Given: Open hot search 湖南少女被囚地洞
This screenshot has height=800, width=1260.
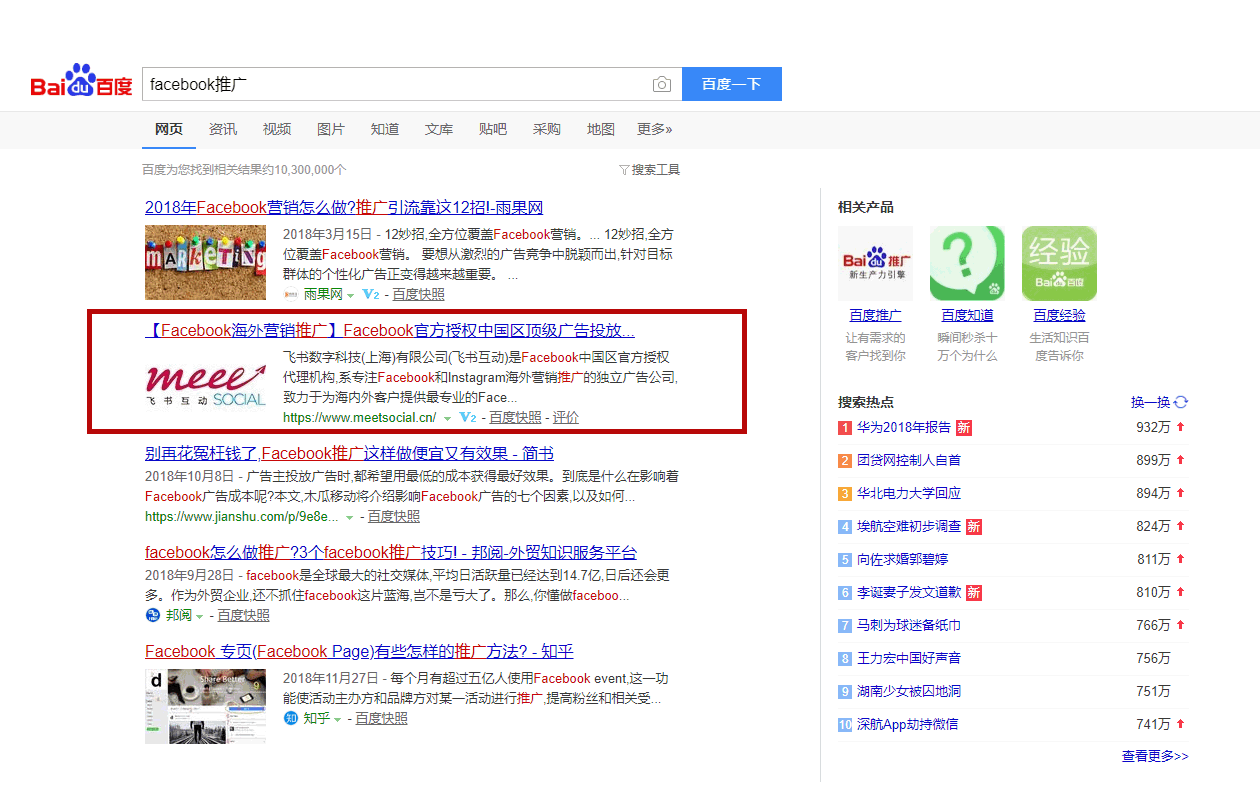Looking at the screenshot, I should tap(909, 691).
